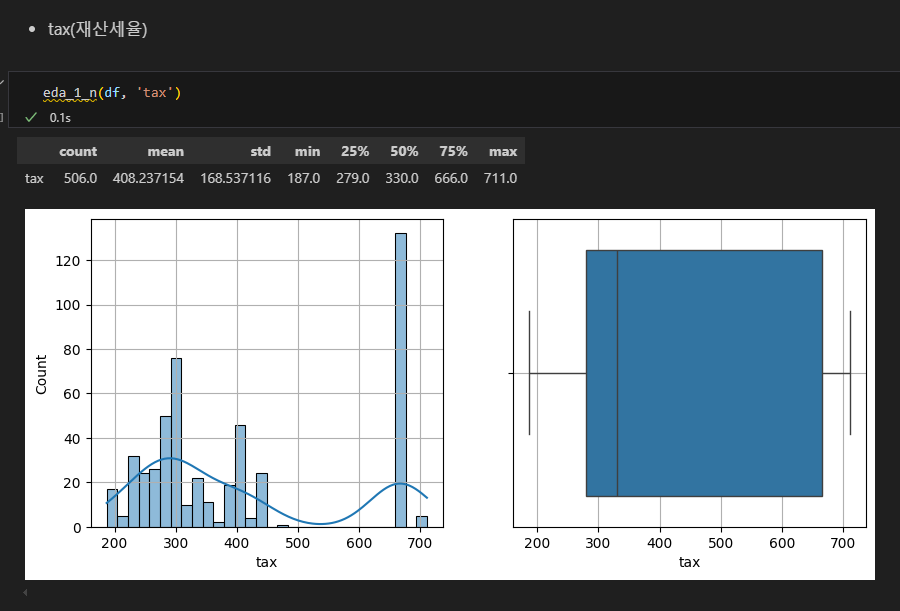Select the 75% column header
This screenshot has height=611, width=900.
(453, 152)
